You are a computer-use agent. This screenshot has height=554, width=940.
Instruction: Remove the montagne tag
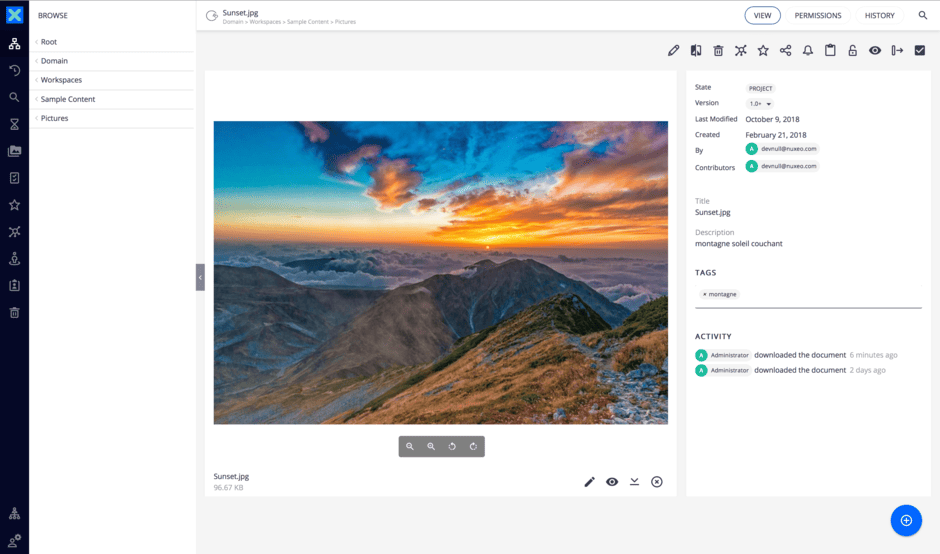point(704,294)
